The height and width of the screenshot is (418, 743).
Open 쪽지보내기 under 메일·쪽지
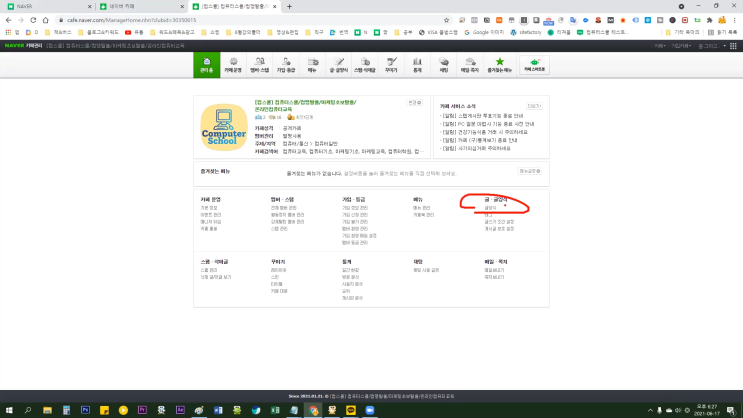494,277
